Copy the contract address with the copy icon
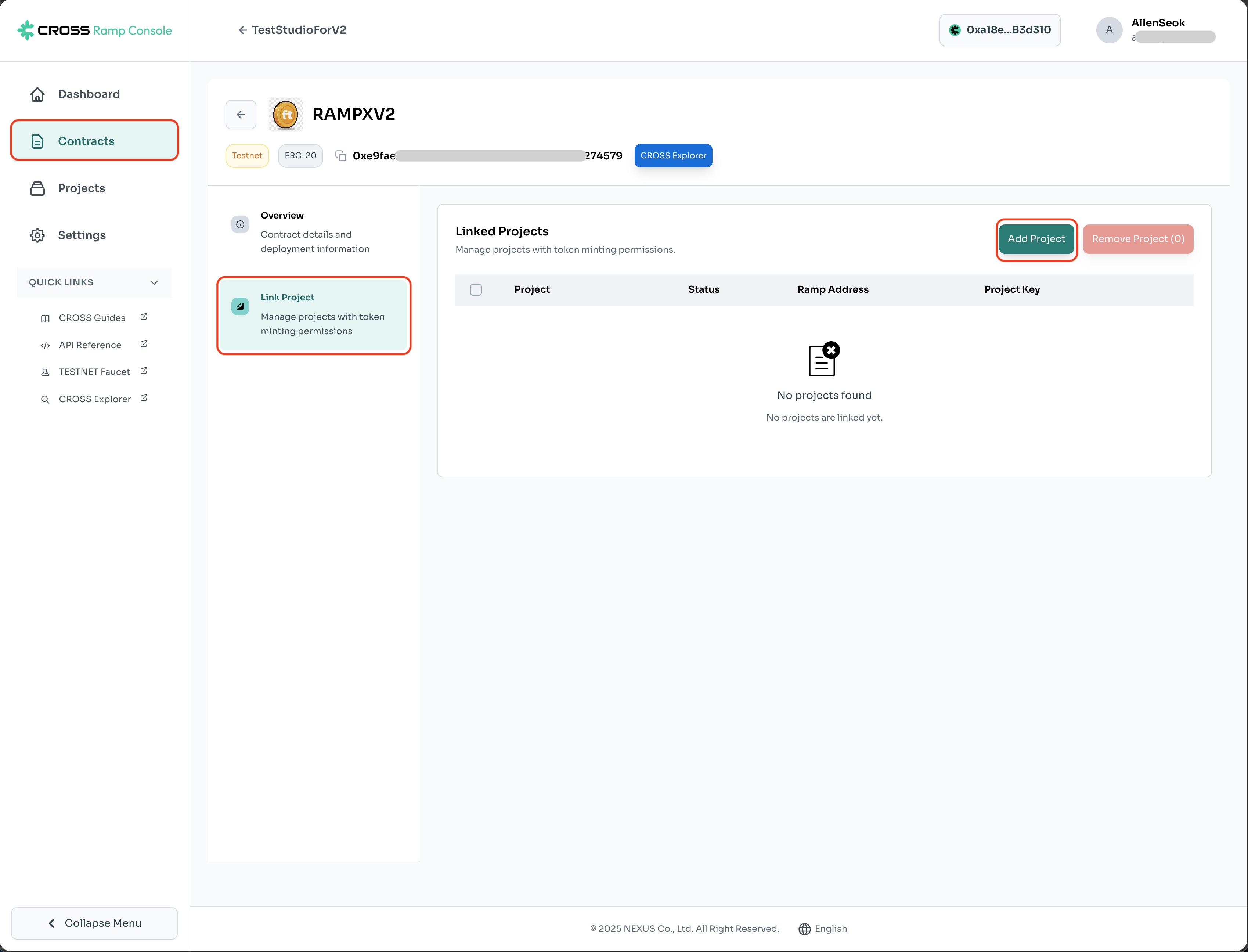The image size is (1248, 952). click(340, 156)
